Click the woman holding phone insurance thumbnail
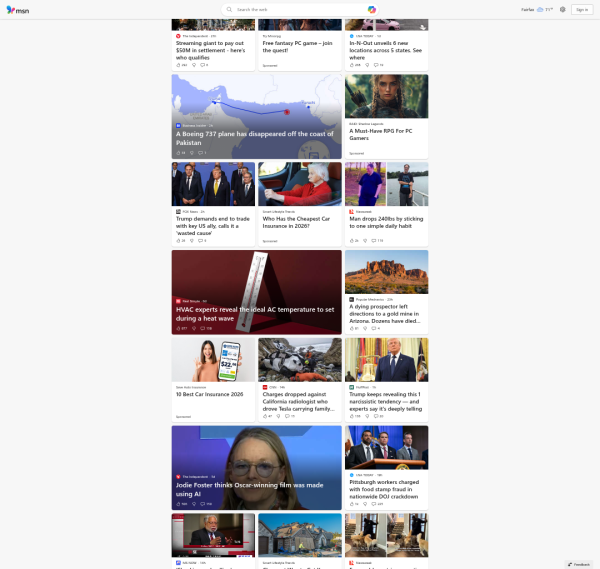600x569 pixels. coord(213,360)
